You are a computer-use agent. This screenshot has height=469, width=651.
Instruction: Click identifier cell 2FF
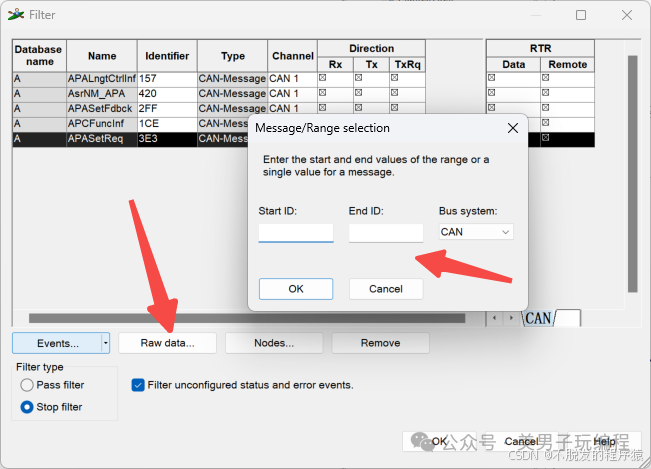coord(167,109)
